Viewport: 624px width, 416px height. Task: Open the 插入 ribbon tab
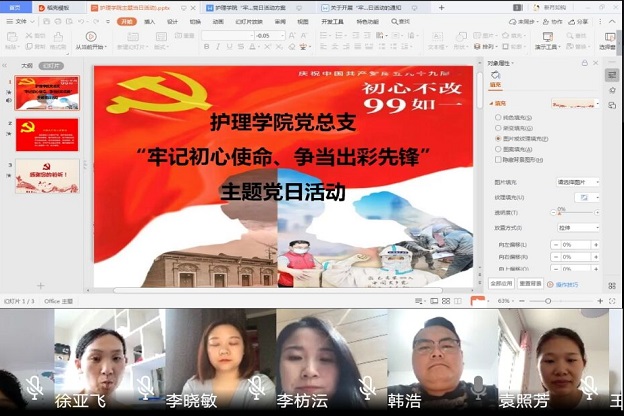(x=149, y=21)
